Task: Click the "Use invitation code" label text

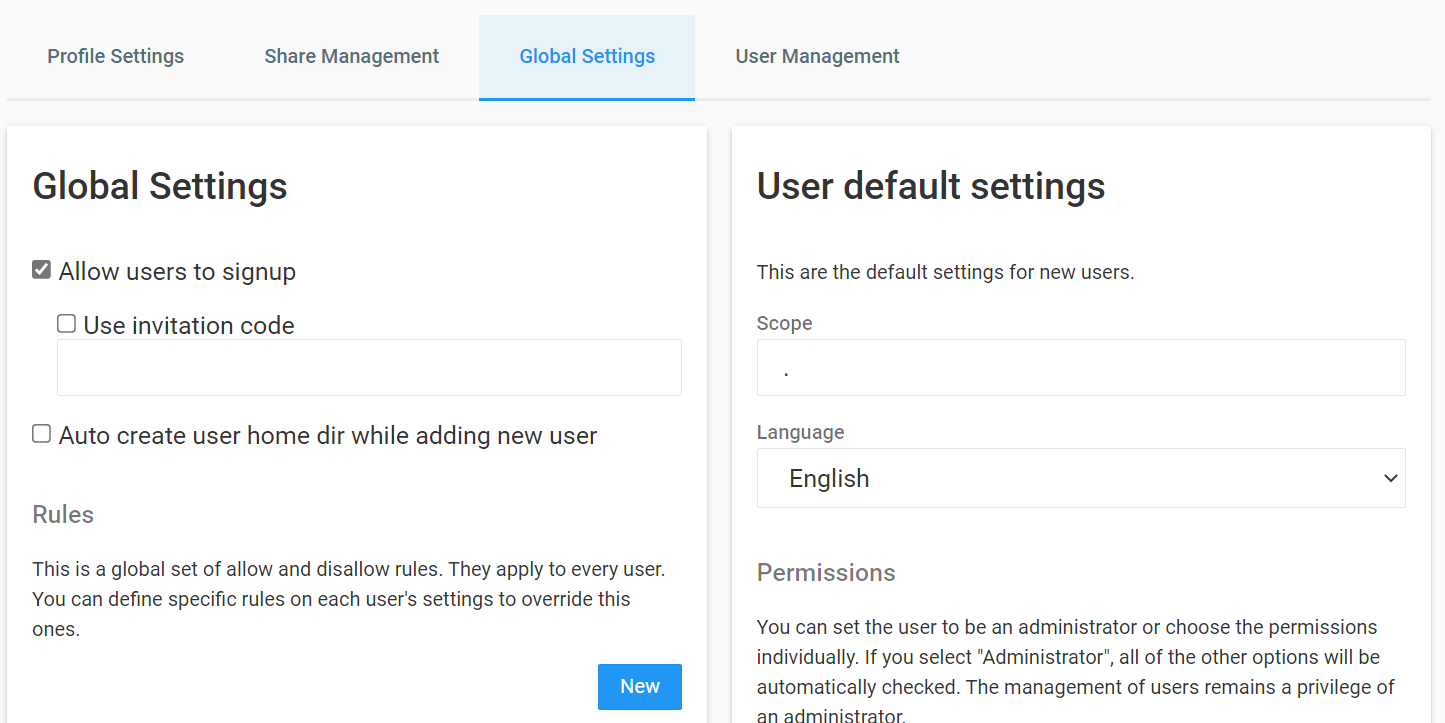Action: (x=189, y=326)
